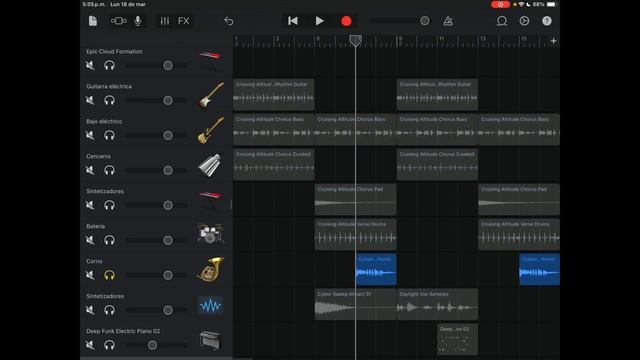
Task: Select the drum kit instrument icon
Action: (210, 234)
